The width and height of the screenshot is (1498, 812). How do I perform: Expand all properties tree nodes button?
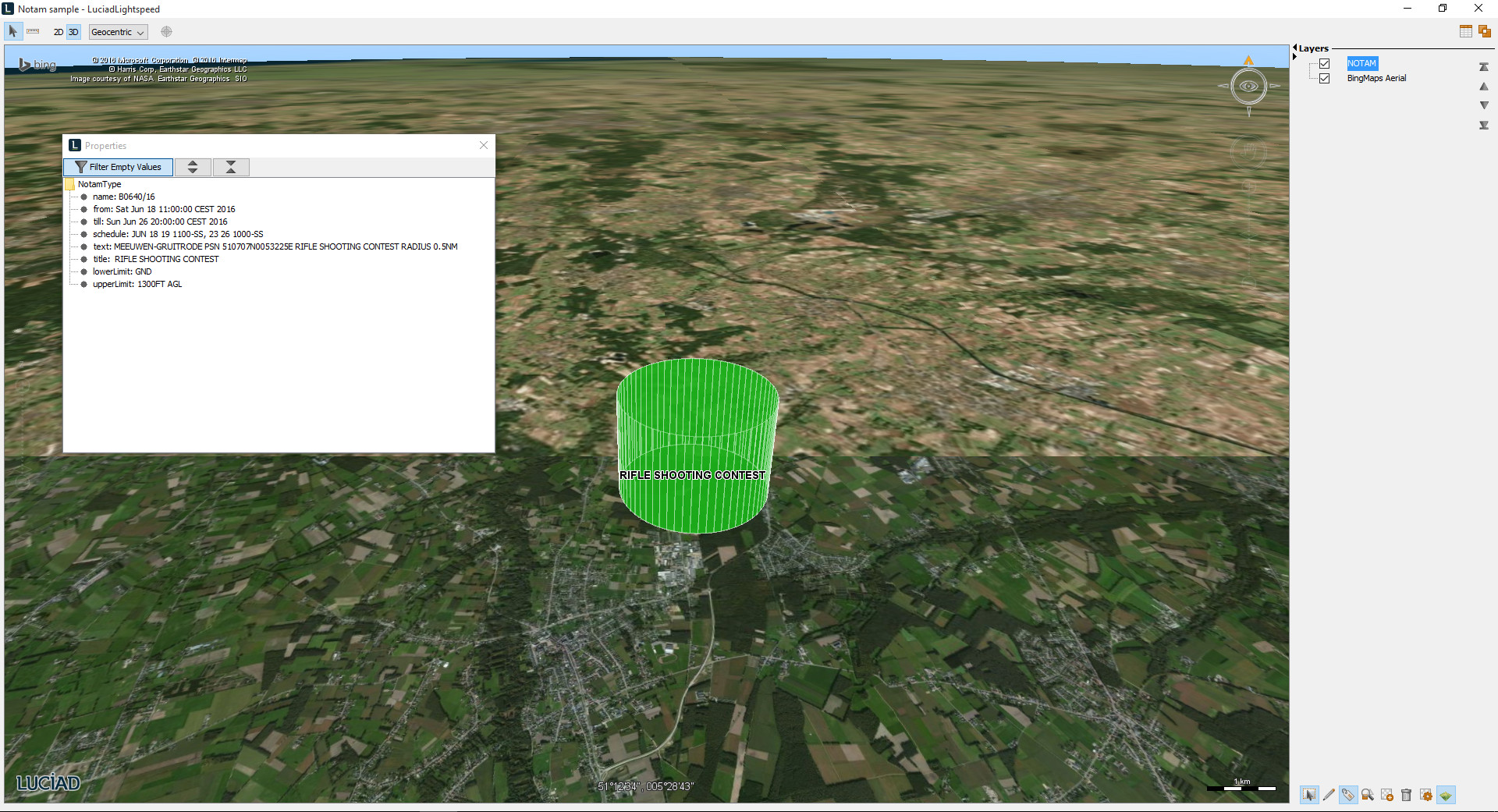pyautogui.click(x=193, y=167)
